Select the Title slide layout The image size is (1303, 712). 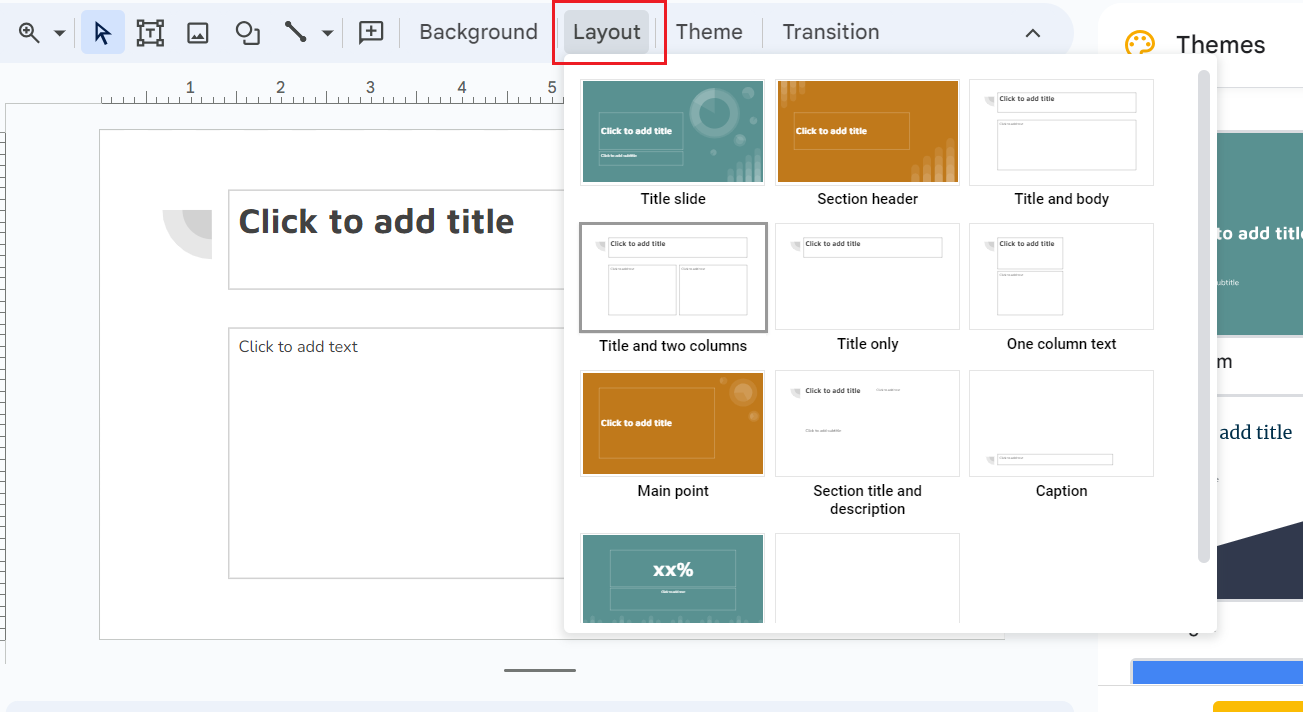(x=672, y=131)
